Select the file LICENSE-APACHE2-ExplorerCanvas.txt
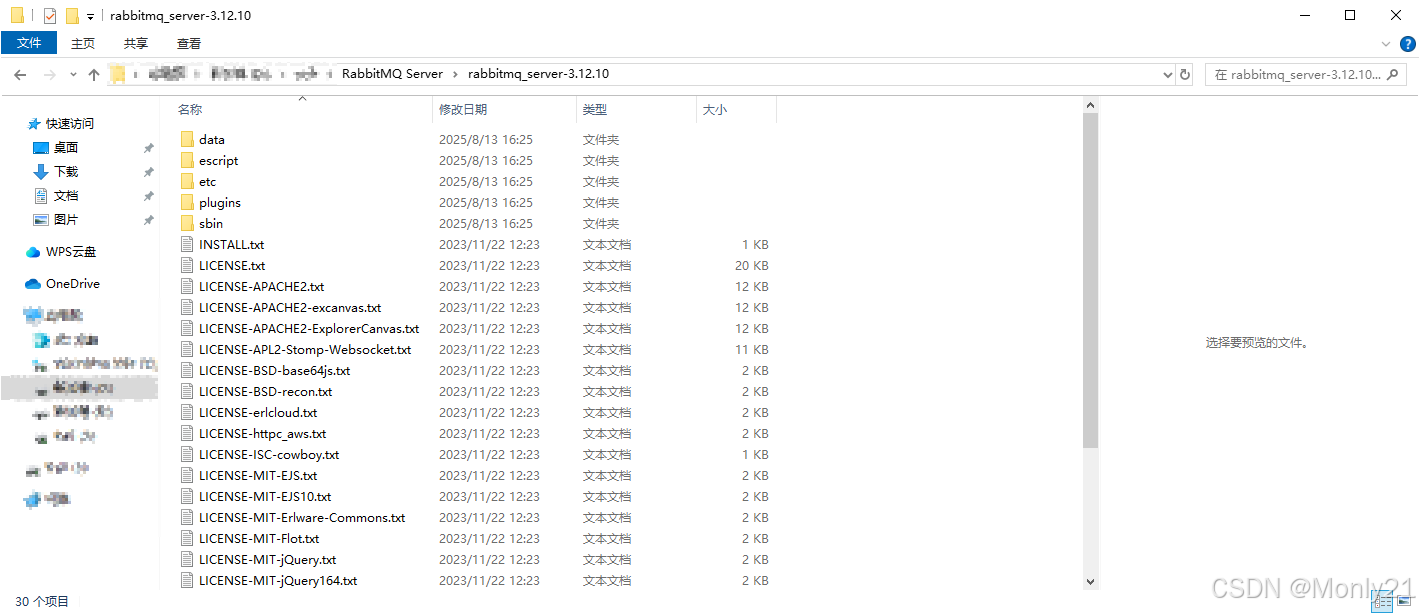 point(309,328)
